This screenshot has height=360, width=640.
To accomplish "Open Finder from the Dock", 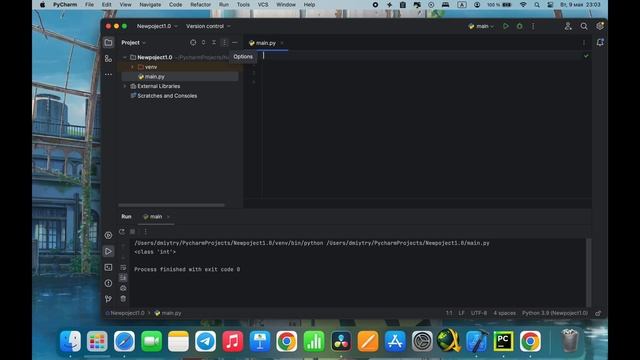I will 70,341.
